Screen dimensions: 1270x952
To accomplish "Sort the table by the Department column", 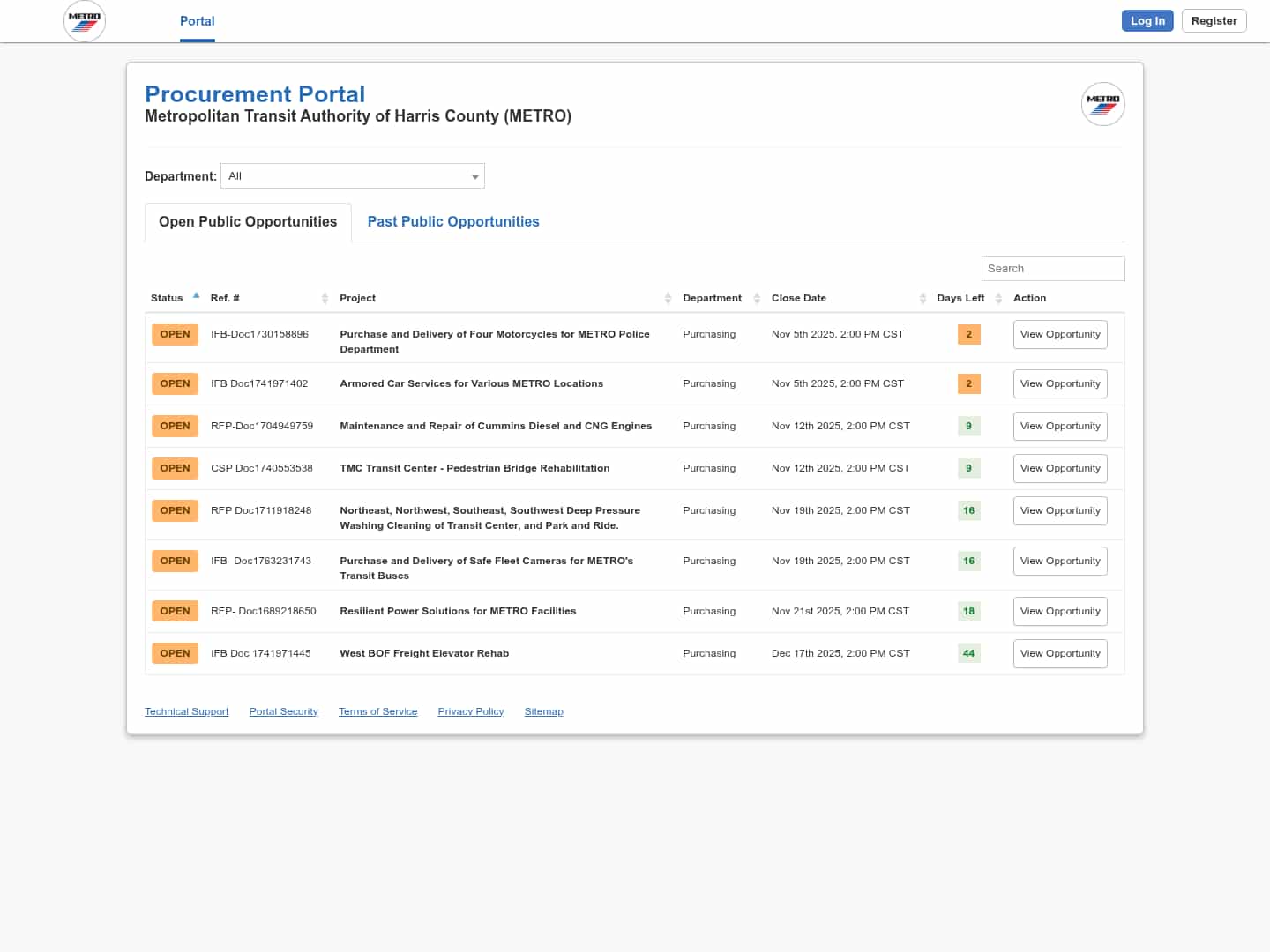I will point(713,298).
